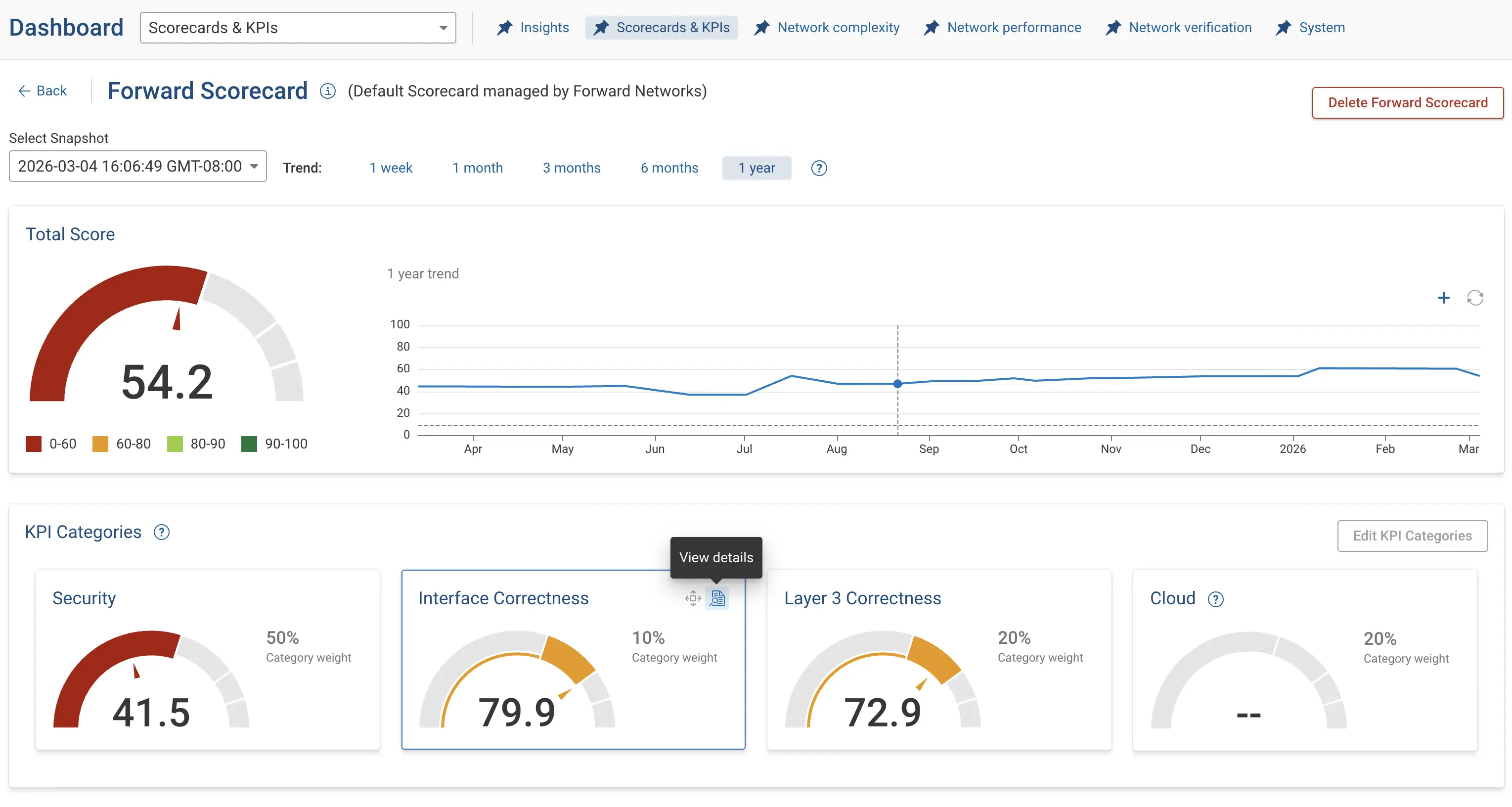Click the Security category title
This screenshot has height=807, width=1512.
[84, 598]
